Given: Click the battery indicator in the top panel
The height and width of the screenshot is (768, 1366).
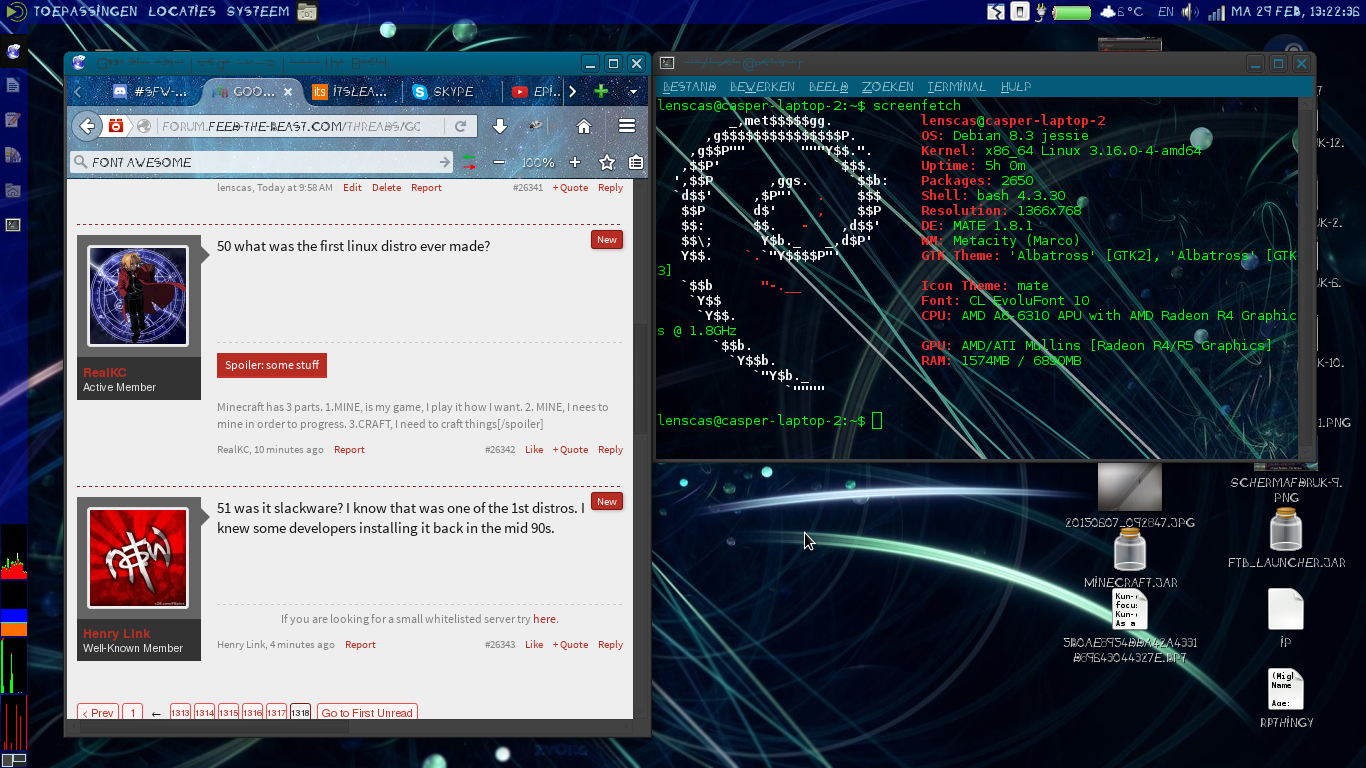Looking at the screenshot, I should 1072,12.
